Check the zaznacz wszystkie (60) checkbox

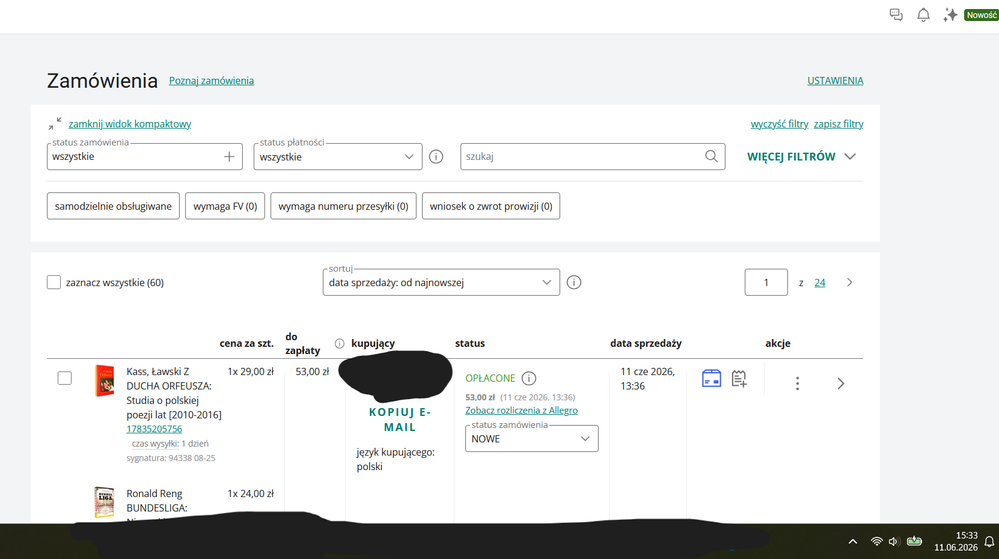pyautogui.click(x=54, y=282)
